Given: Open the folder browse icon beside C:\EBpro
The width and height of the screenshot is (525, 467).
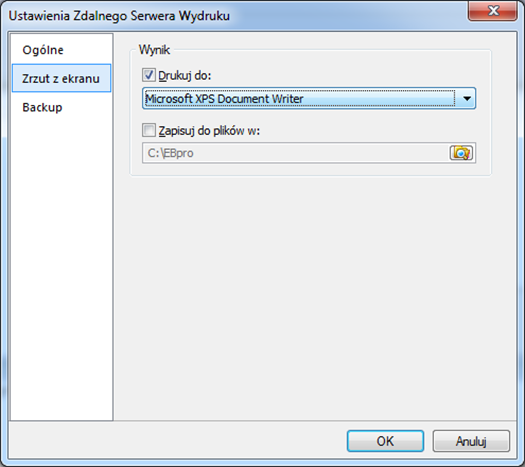Looking at the screenshot, I should pyautogui.click(x=461, y=153).
